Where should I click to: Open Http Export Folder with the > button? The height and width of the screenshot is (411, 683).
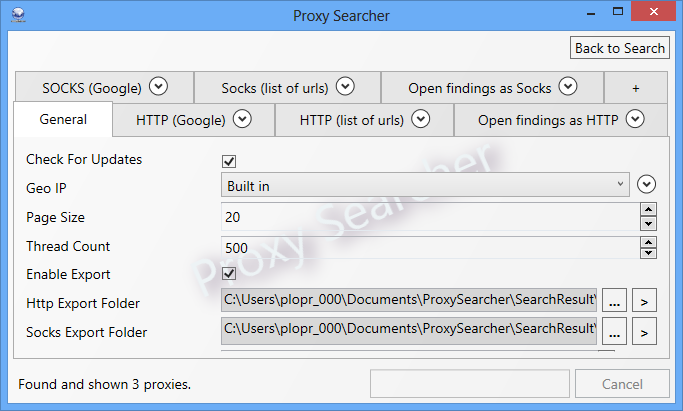644,300
